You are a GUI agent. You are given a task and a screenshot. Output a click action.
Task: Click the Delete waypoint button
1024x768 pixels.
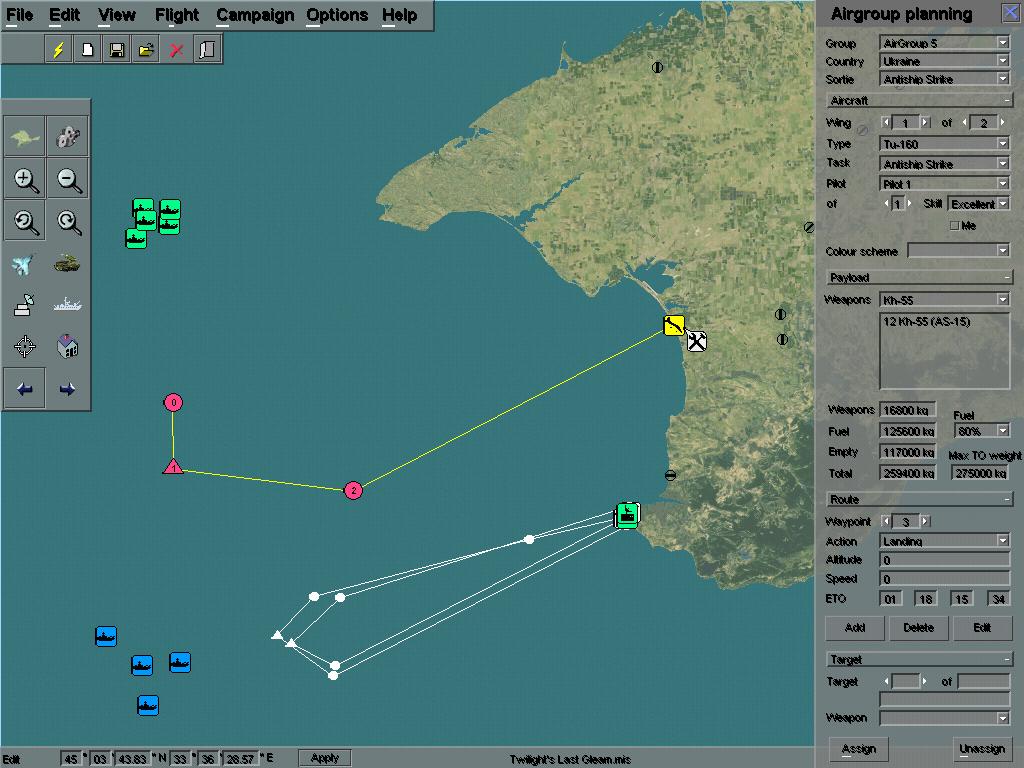pyautogui.click(x=918, y=628)
